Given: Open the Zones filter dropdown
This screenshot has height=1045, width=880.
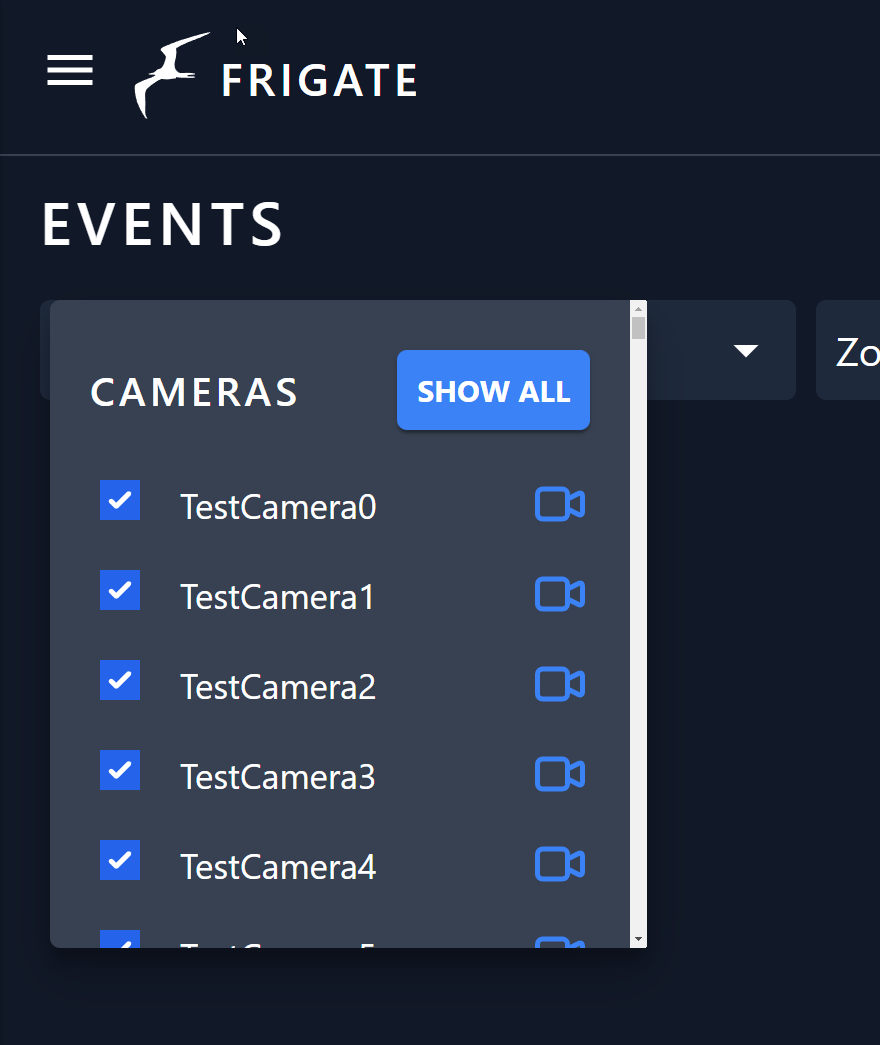Looking at the screenshot, I should point(848,350).
